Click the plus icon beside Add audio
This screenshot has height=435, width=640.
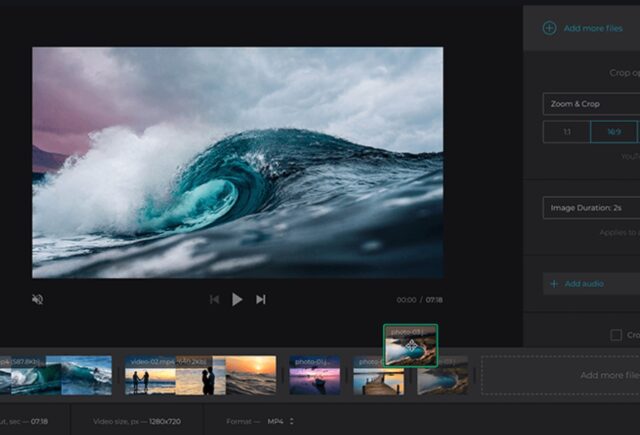(x=554, y=284)
